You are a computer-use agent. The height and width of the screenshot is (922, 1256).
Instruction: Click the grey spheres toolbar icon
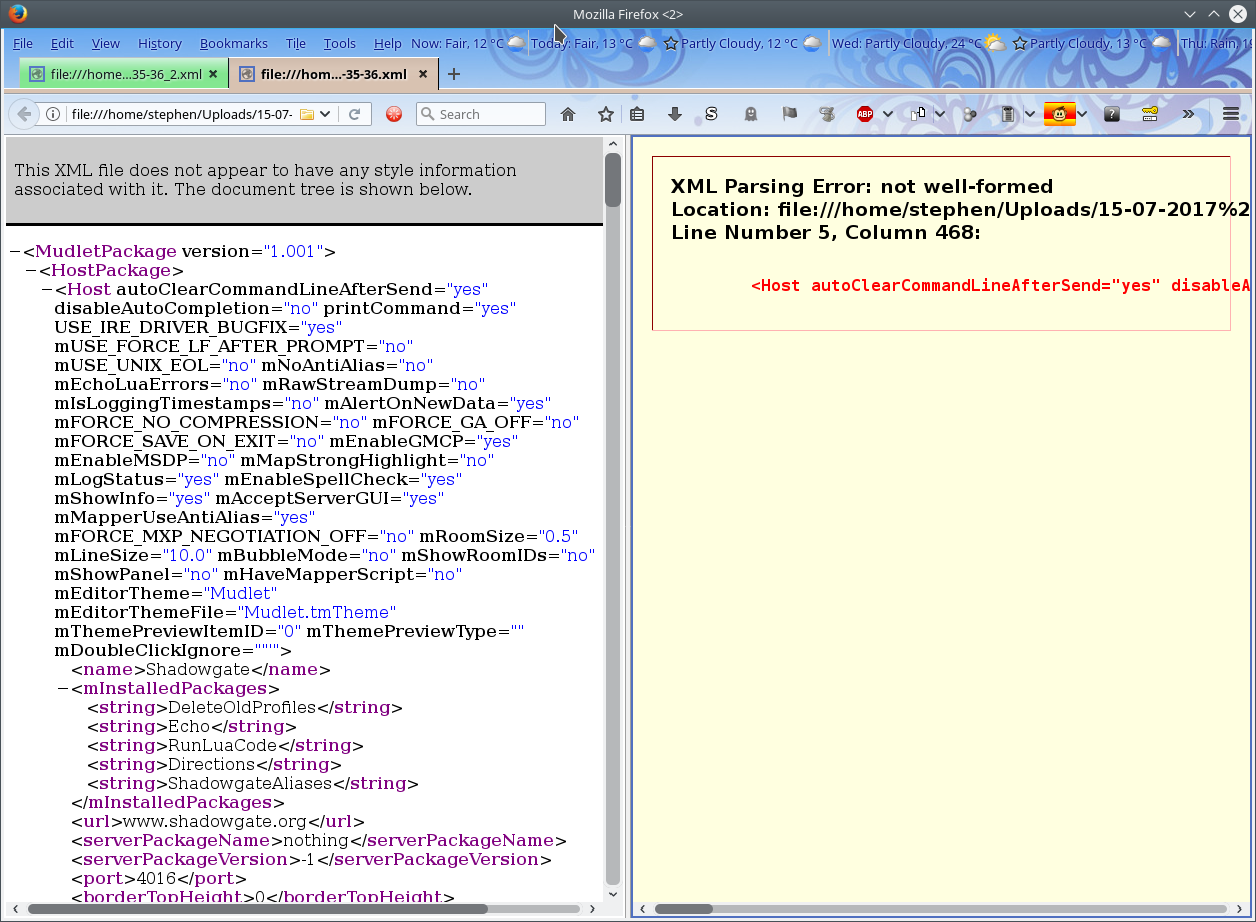(x=969, y=114)
